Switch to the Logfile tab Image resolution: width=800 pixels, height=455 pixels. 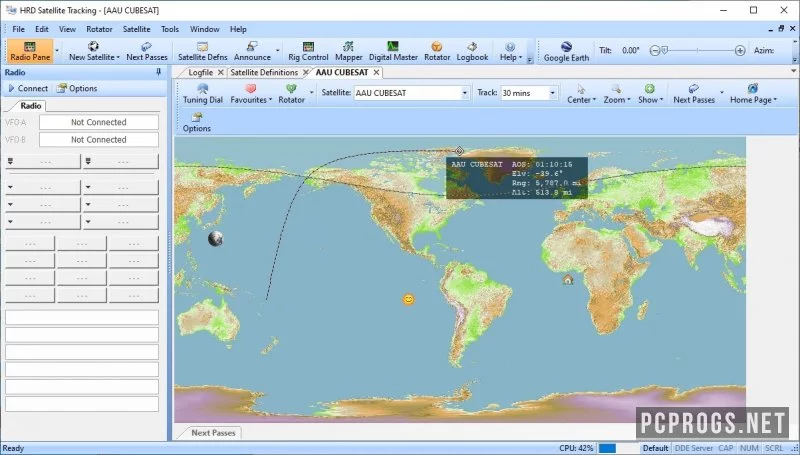tap(201, 72)
